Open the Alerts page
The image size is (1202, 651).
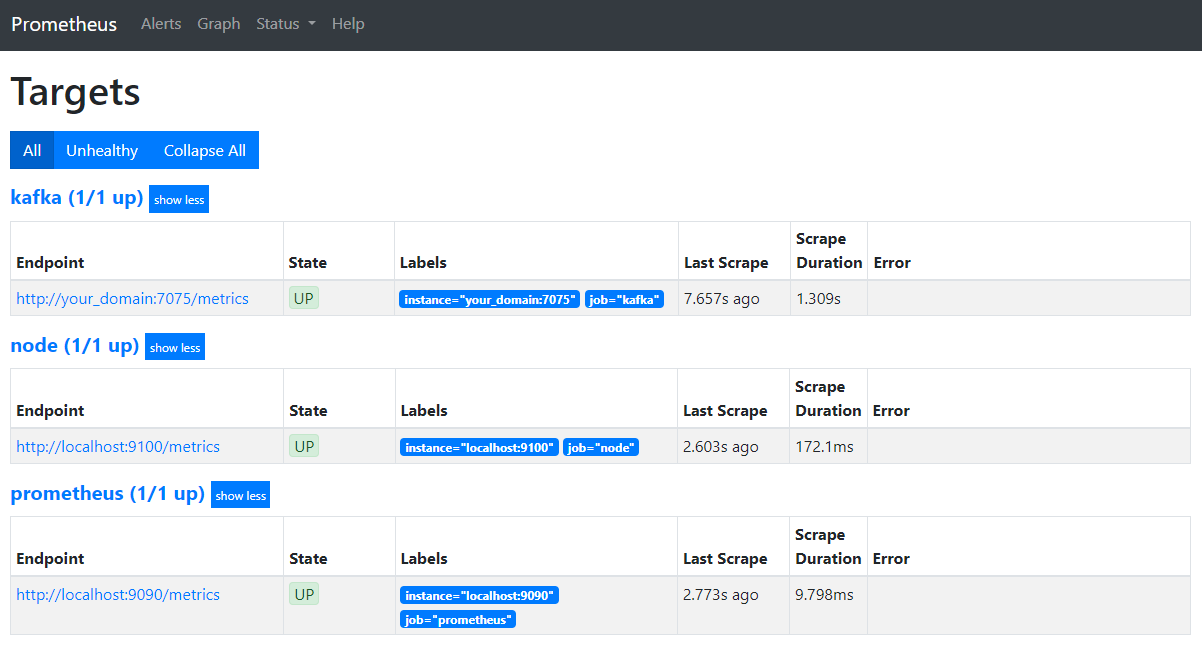pyautogui.click(x=161, y=24)
